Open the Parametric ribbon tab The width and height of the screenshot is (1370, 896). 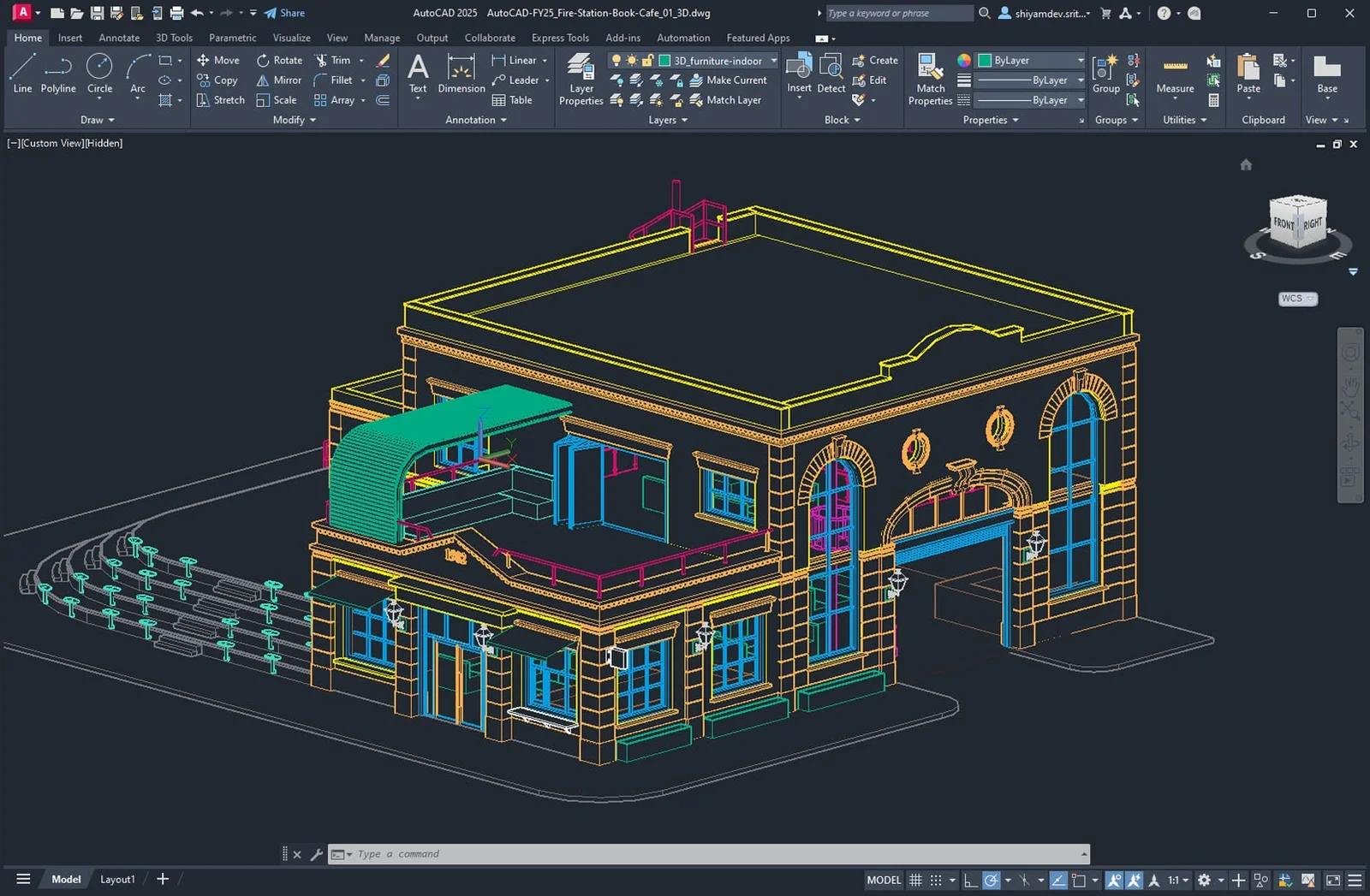232,38
